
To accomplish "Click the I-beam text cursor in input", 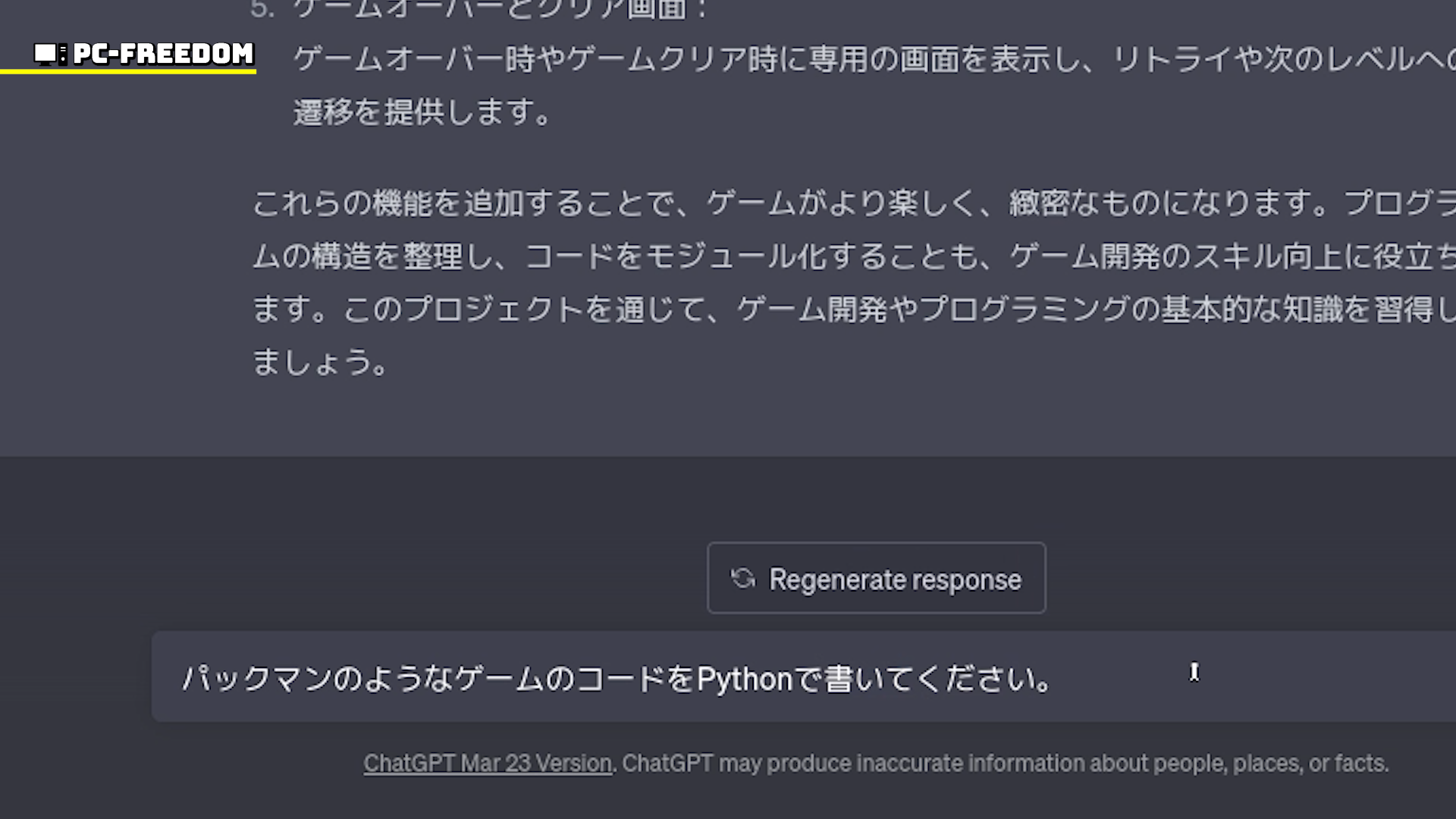I will coord(1194,672).
